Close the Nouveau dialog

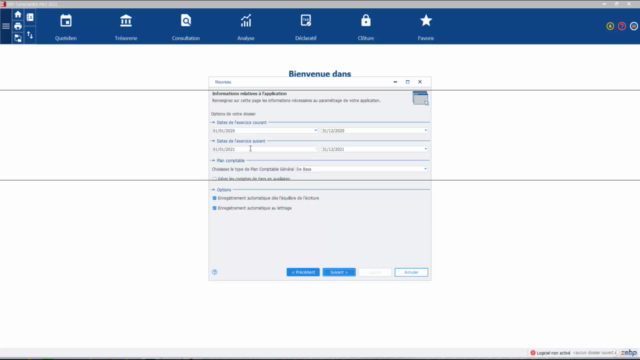coord(420,82)
